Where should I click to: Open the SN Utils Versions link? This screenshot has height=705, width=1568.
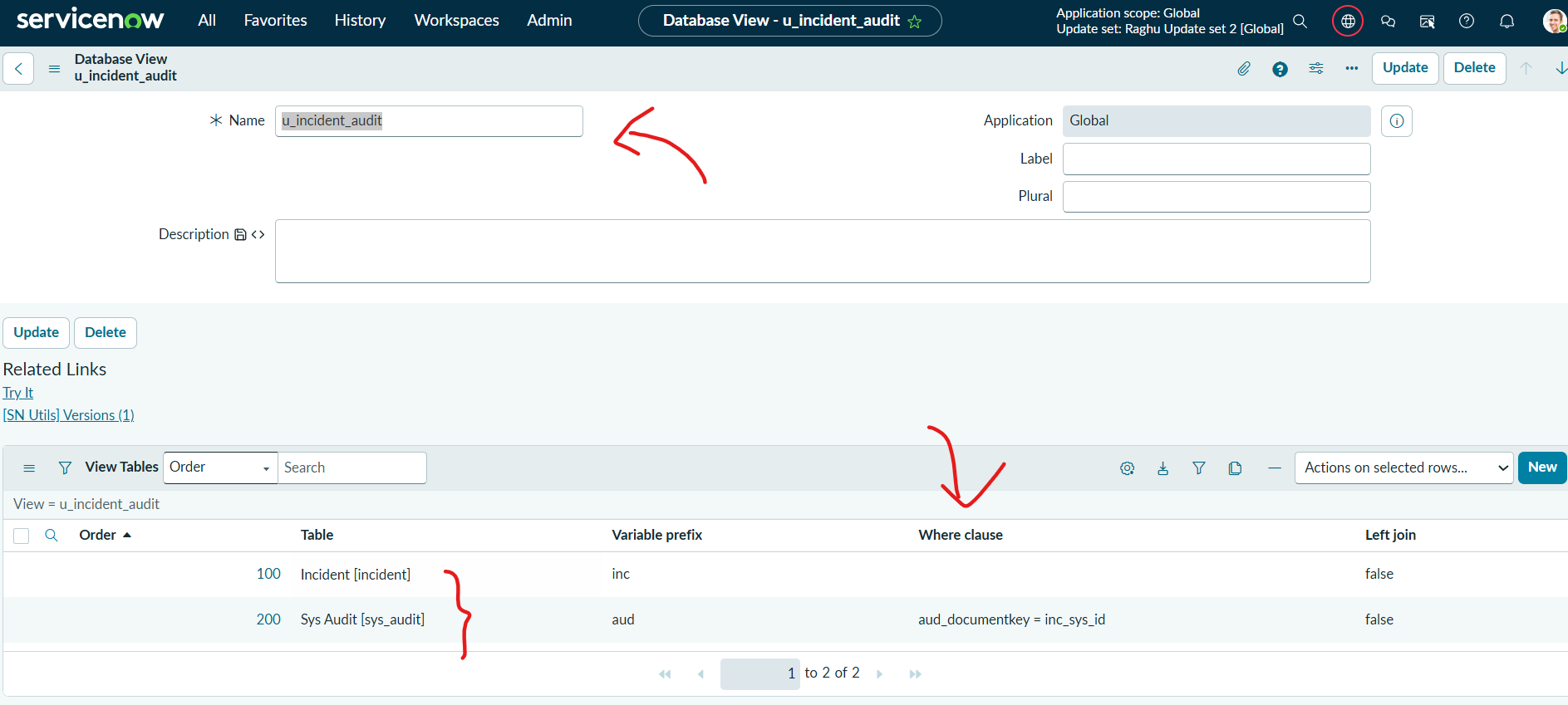69,415
